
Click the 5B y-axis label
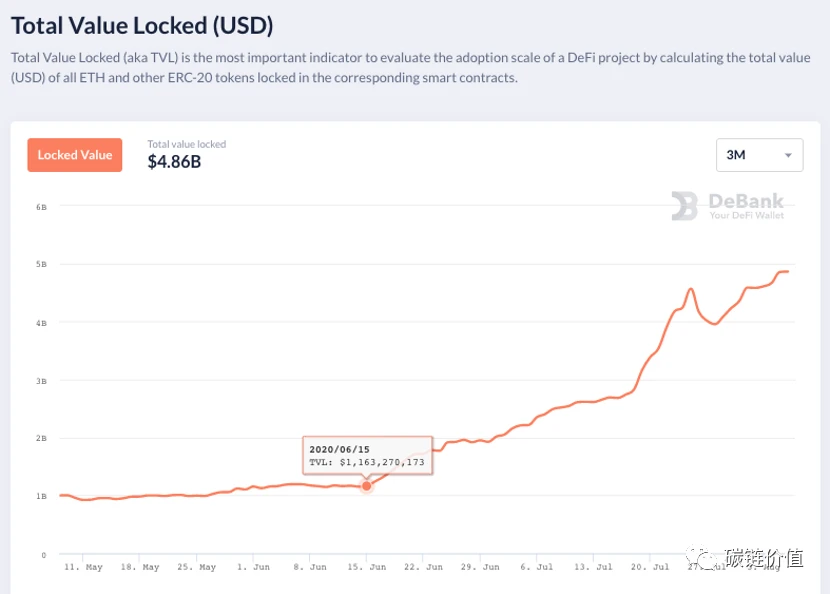(41, 264)
